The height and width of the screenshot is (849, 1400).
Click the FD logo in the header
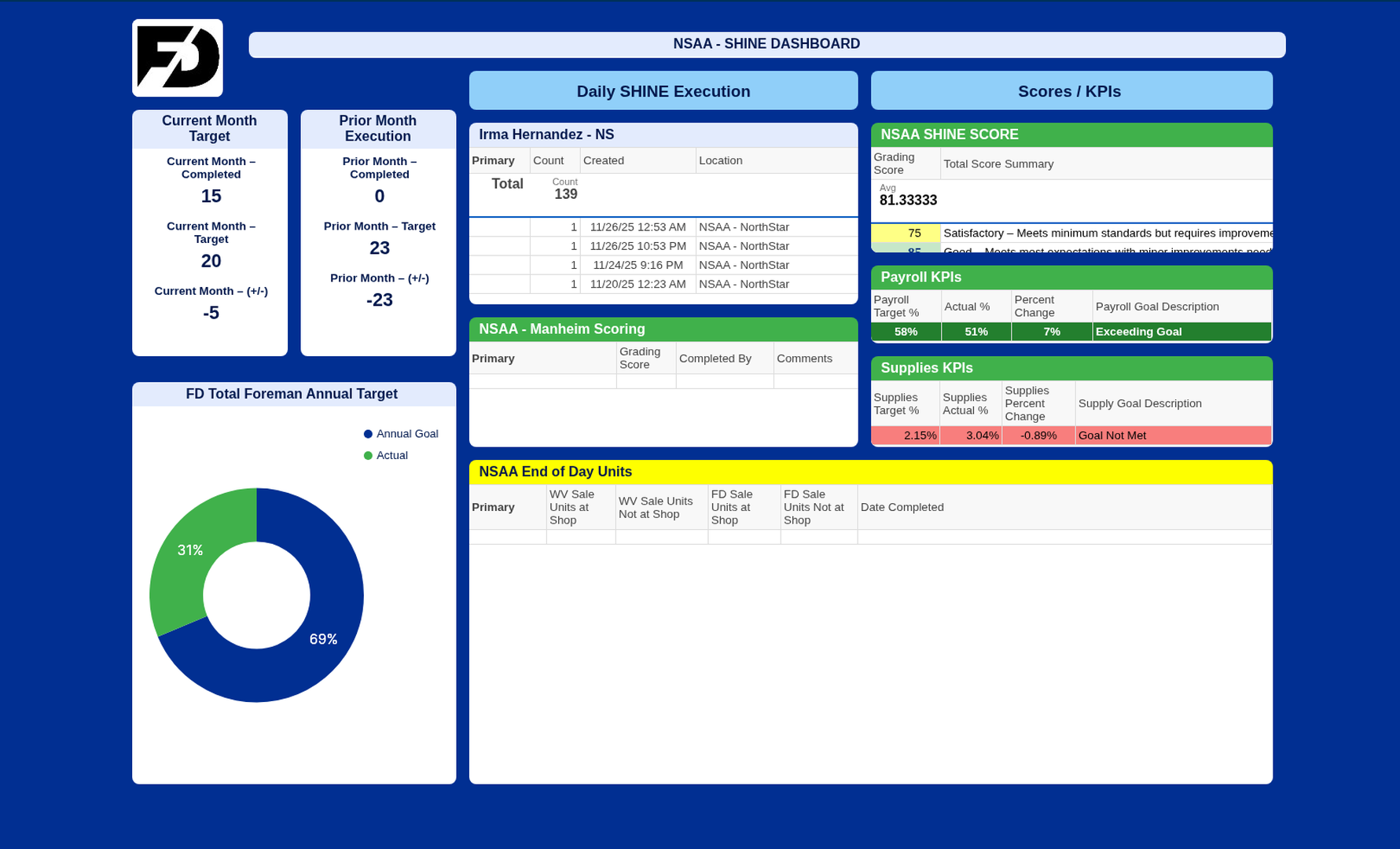click(x=178, y=58)
